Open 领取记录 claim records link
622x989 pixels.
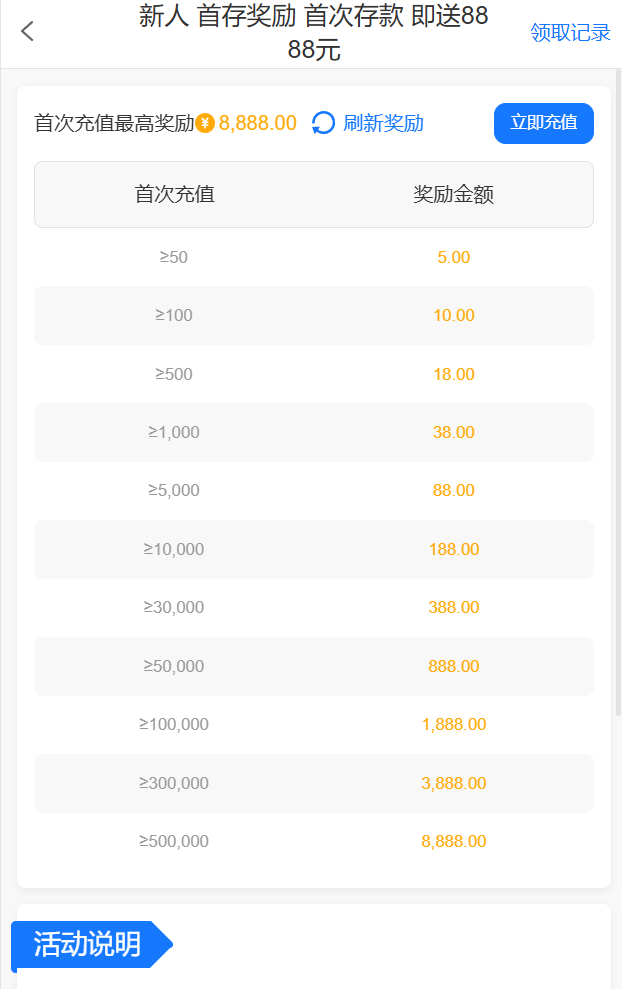570,33
